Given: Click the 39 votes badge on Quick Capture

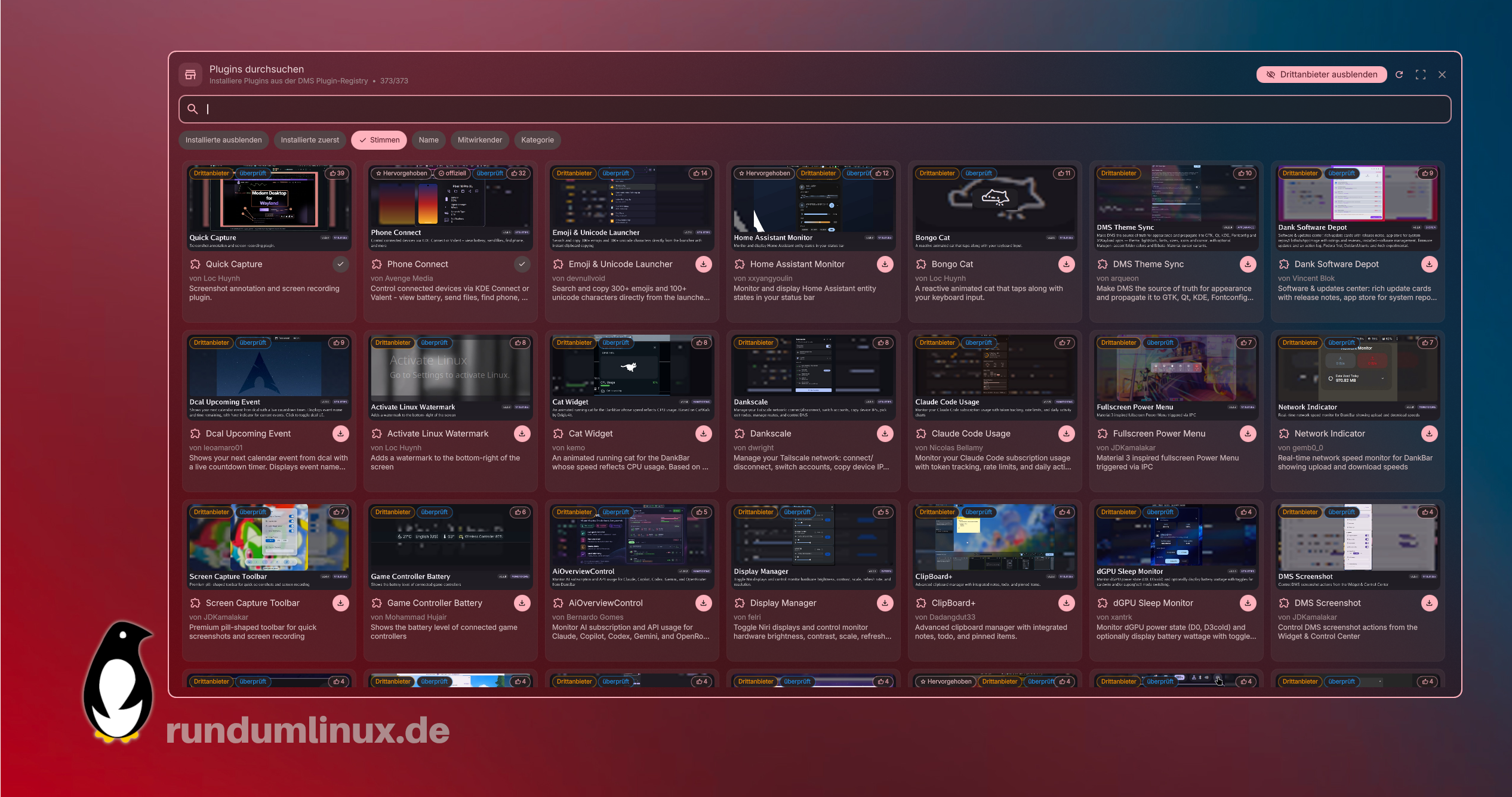Looking at the screenshot, I should [338, 174].
